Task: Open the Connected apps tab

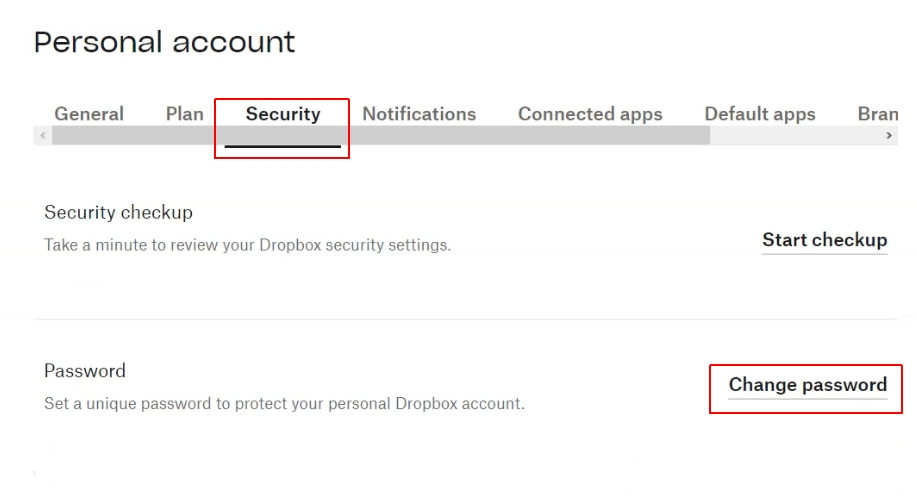Action: point(590,114)
